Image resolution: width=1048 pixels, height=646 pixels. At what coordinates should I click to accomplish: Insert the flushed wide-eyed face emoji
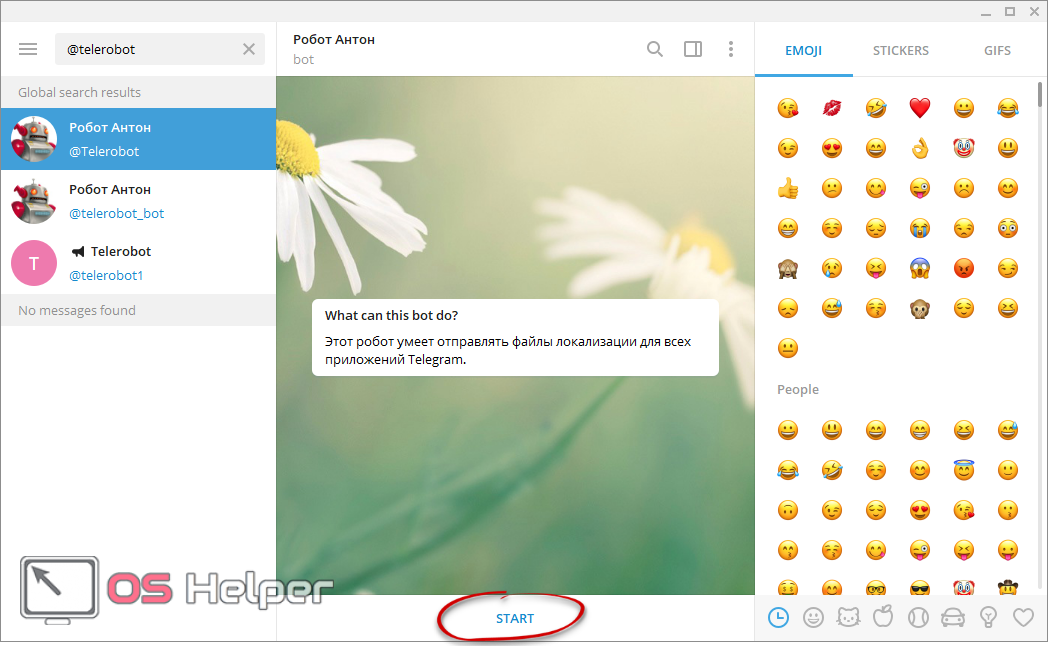[1008, 228]
